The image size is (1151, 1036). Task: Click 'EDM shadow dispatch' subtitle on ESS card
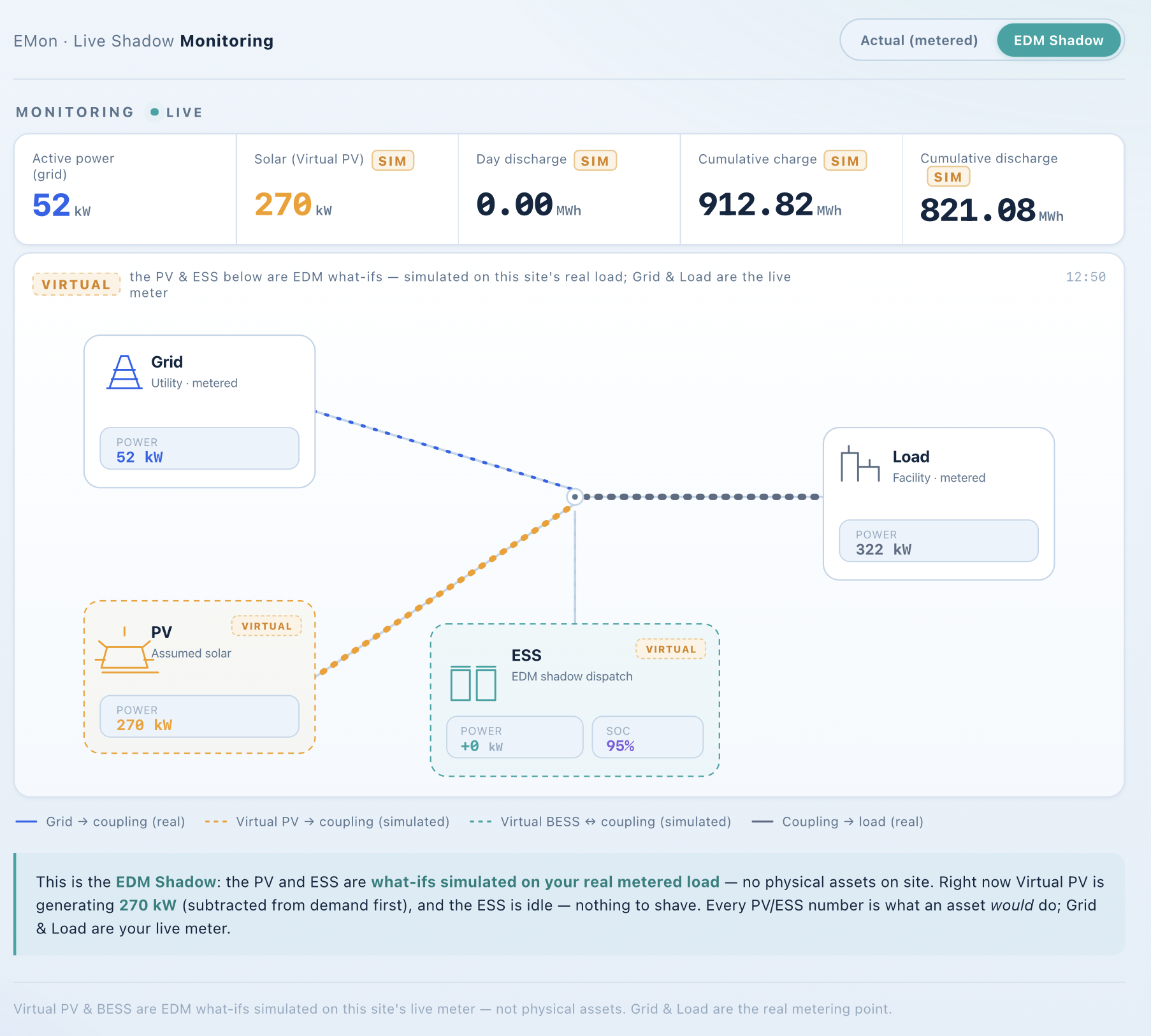(572, 676)
